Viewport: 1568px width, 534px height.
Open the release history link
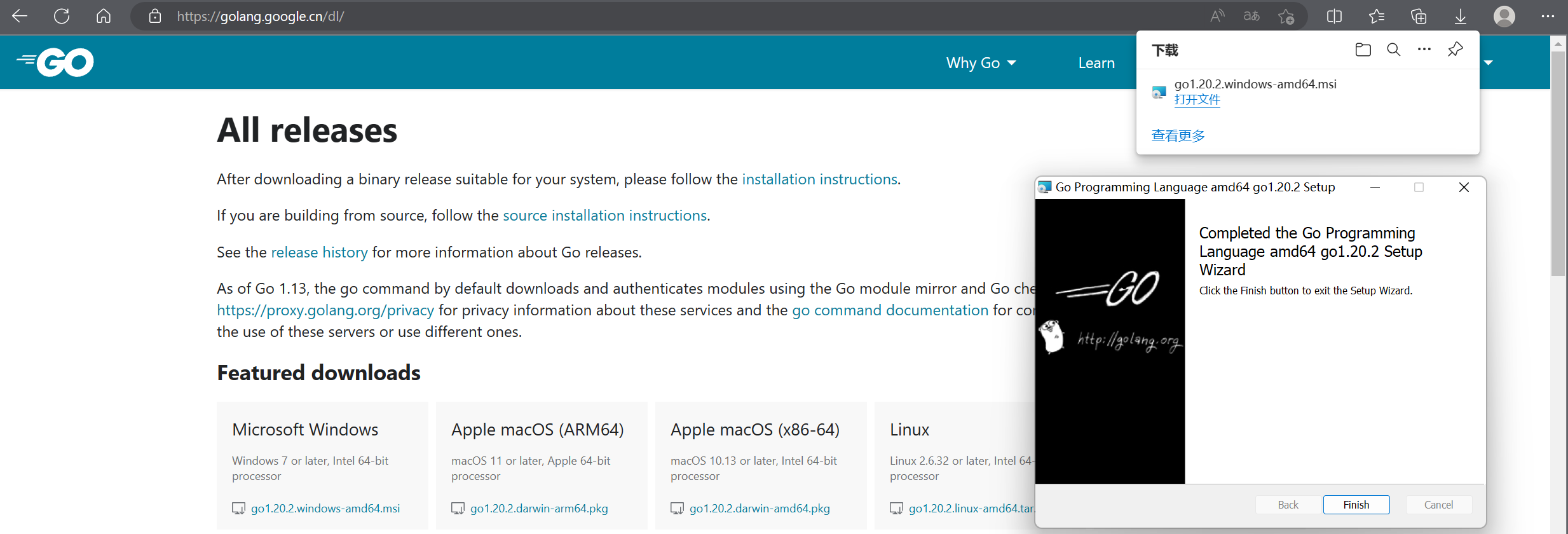pyautogui.click(x=320, y=252)
